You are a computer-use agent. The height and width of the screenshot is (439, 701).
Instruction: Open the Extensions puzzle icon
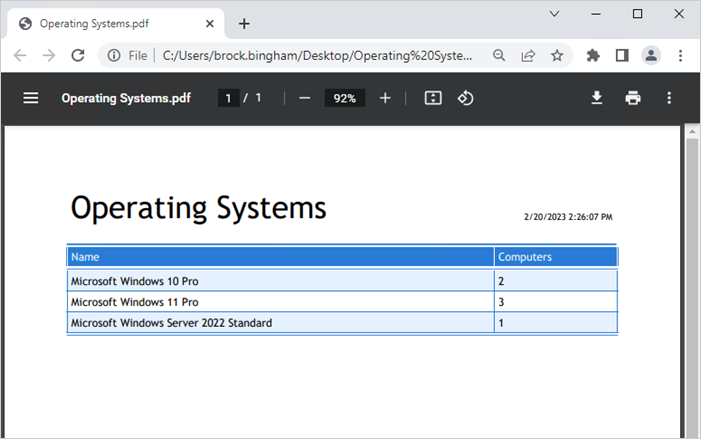(593, 55)
